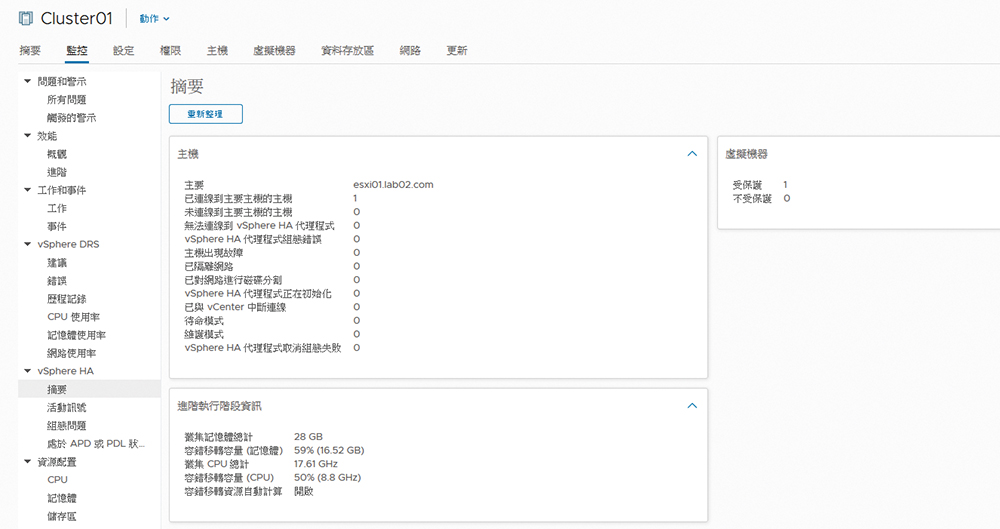Click the Cluster01 title text

[77, 19]
